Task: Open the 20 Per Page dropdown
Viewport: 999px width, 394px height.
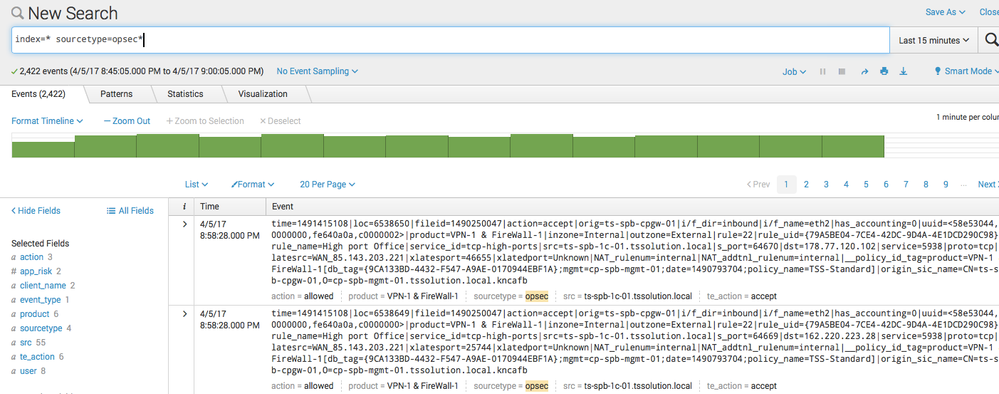Action: (327, 184)
